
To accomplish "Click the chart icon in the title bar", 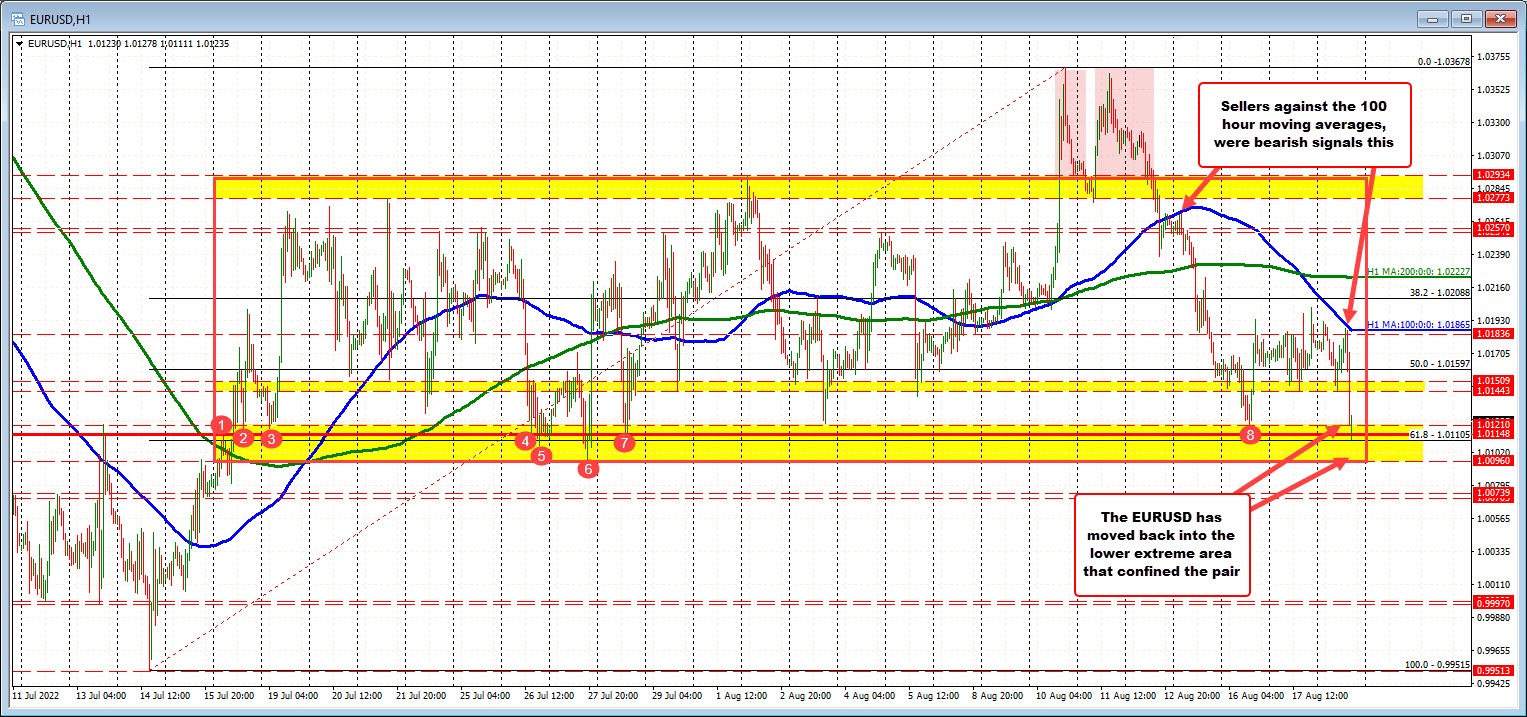I will 19,17.
